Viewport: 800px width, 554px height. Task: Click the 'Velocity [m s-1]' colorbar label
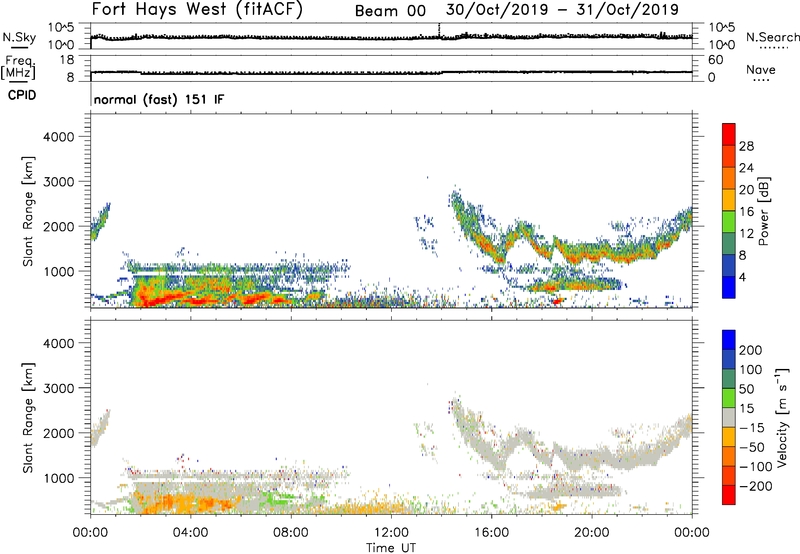click(781, 417)
